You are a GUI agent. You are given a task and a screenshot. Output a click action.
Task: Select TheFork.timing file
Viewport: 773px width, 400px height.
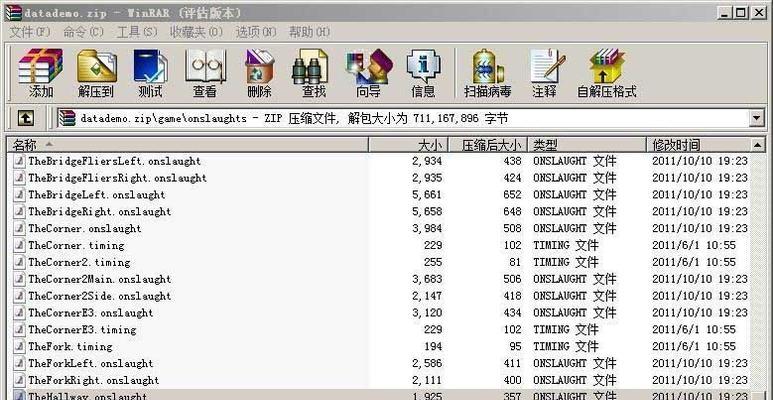point(70,347)
